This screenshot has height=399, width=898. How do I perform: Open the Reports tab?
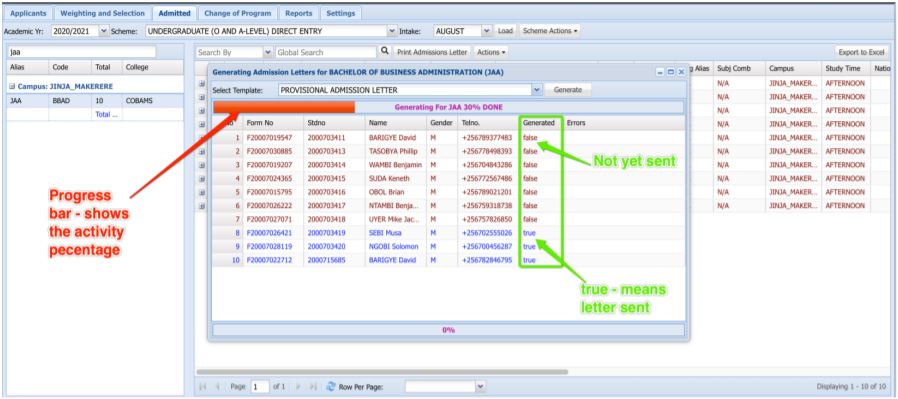tap(298, 13)
